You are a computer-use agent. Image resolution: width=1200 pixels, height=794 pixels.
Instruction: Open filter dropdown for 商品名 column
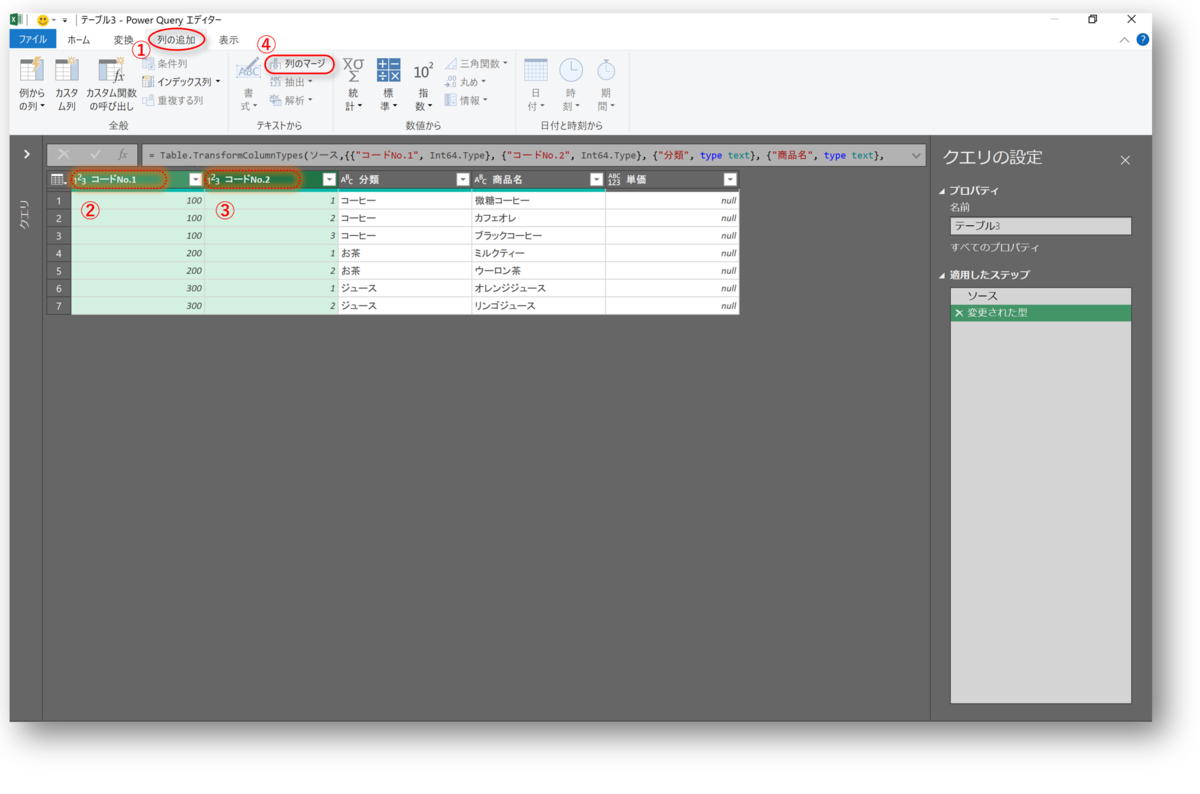(x=596, y=180)
